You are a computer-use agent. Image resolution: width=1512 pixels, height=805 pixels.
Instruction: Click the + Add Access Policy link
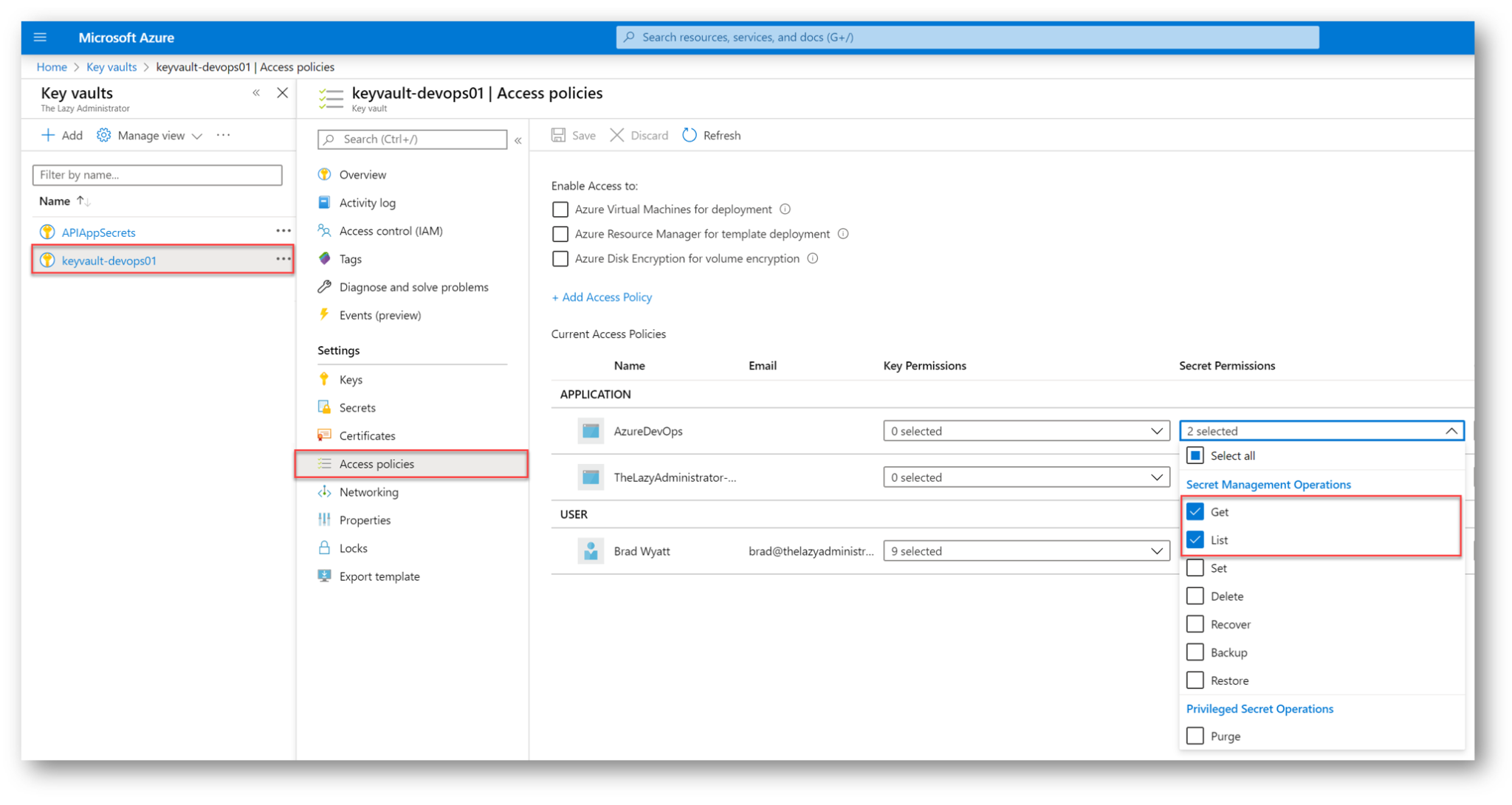pos(602,297)
